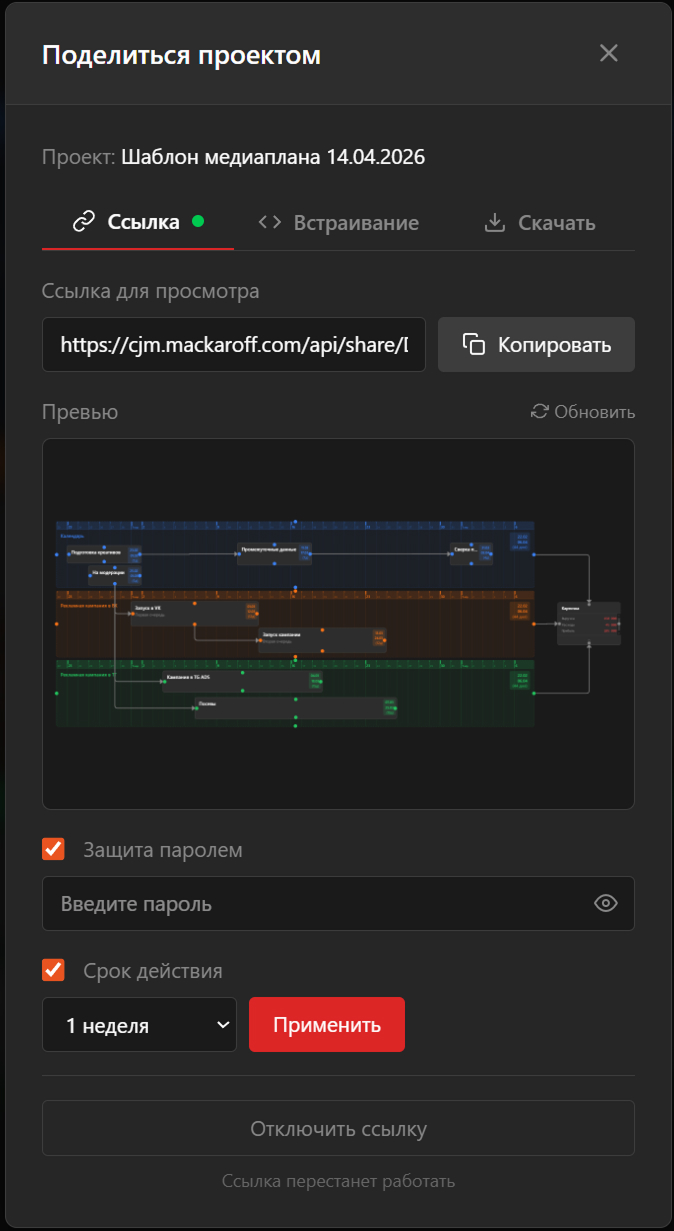The height and width of the screenshot is (1231, 674).
Task: Click the Защита паролем label text
Action: pyautogui.click(x=163, y=850)
